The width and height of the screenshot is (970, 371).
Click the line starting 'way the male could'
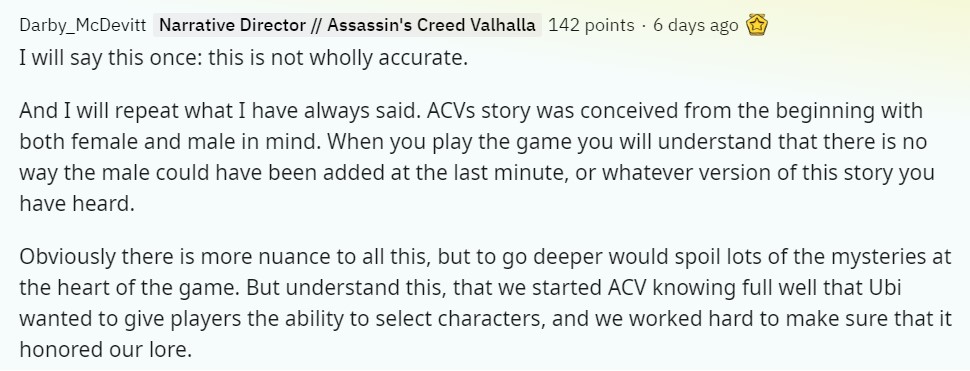pos(476,173)
